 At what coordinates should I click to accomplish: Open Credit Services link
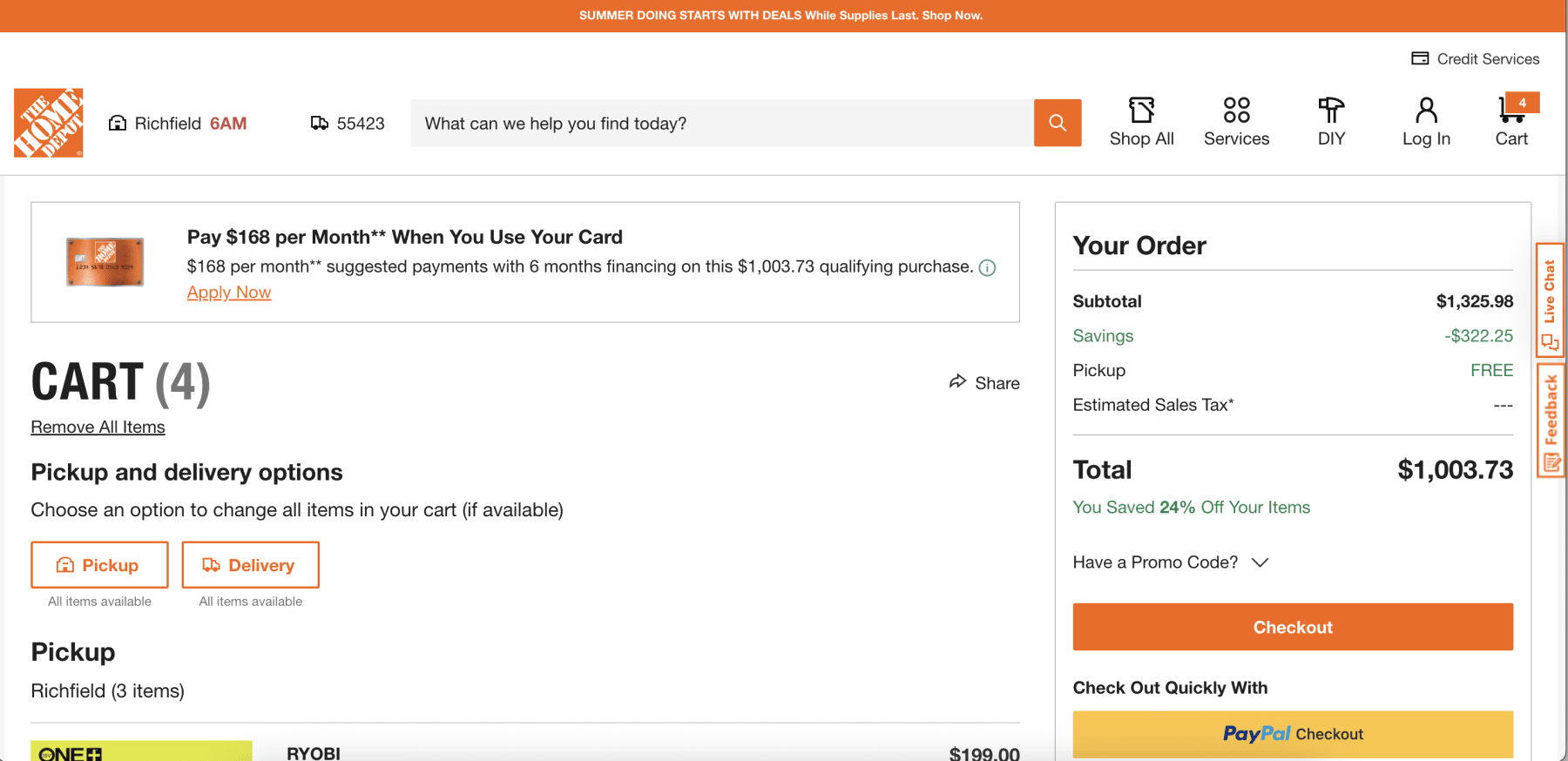1476,59
